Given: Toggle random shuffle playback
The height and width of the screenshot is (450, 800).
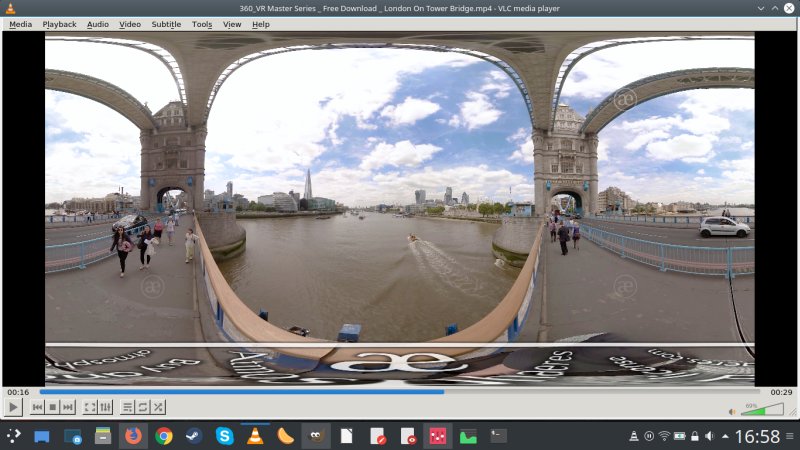Looking at the screenshot, I should (x=158, y=407).
